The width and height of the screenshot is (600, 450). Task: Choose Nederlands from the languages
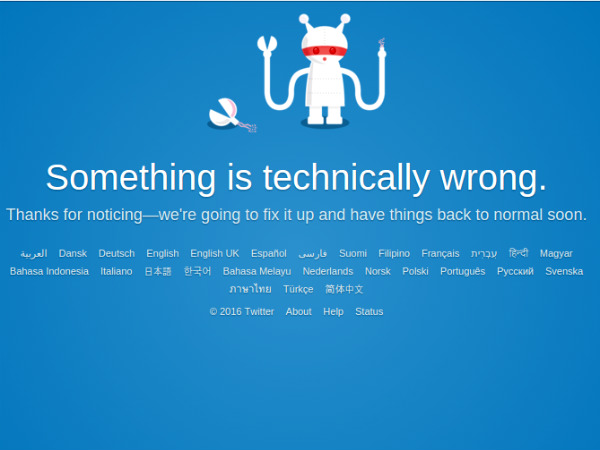[x=328, y=271]
